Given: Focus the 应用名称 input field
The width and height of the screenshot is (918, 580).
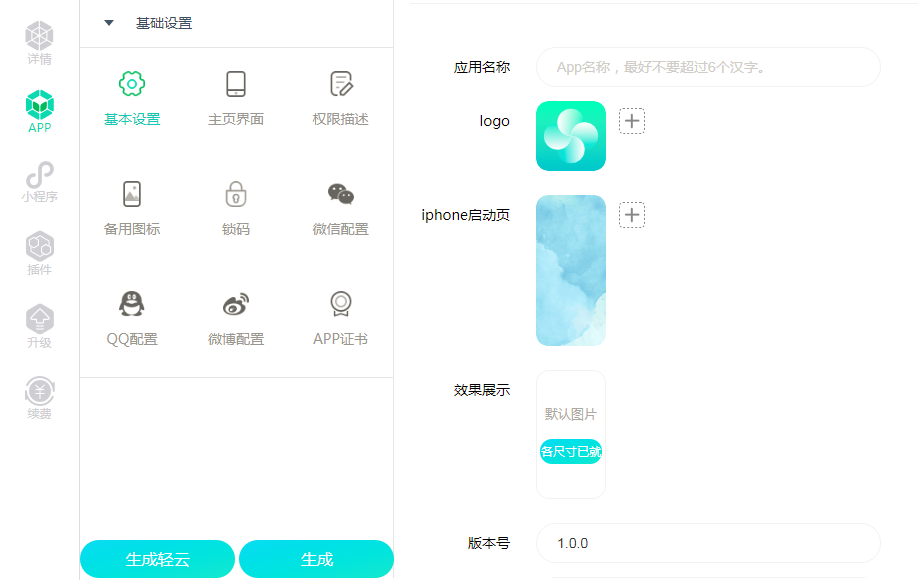Looking at the screenshot, I should (708, 67).
